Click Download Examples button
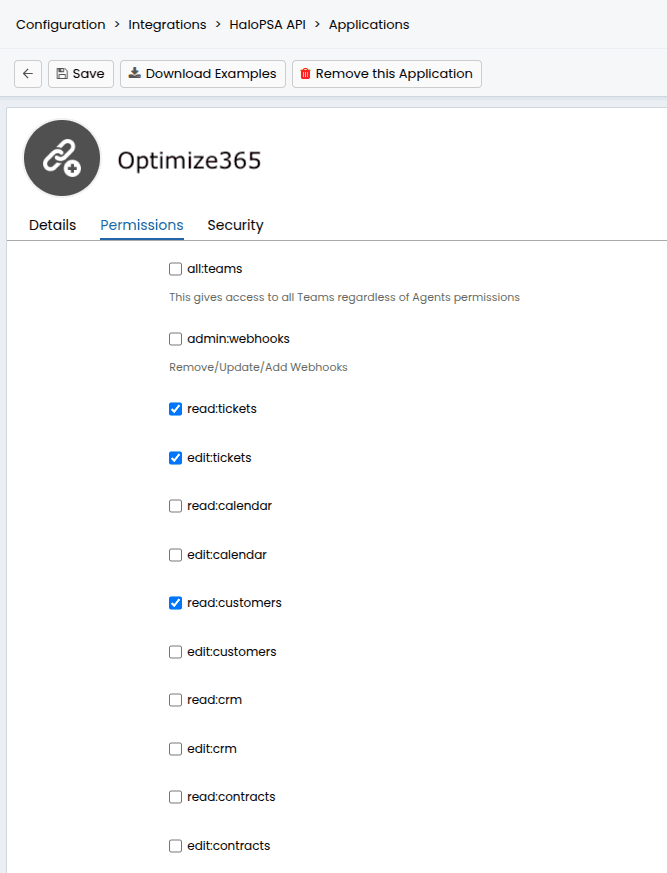The image size is (667, 873). point(203,74)
